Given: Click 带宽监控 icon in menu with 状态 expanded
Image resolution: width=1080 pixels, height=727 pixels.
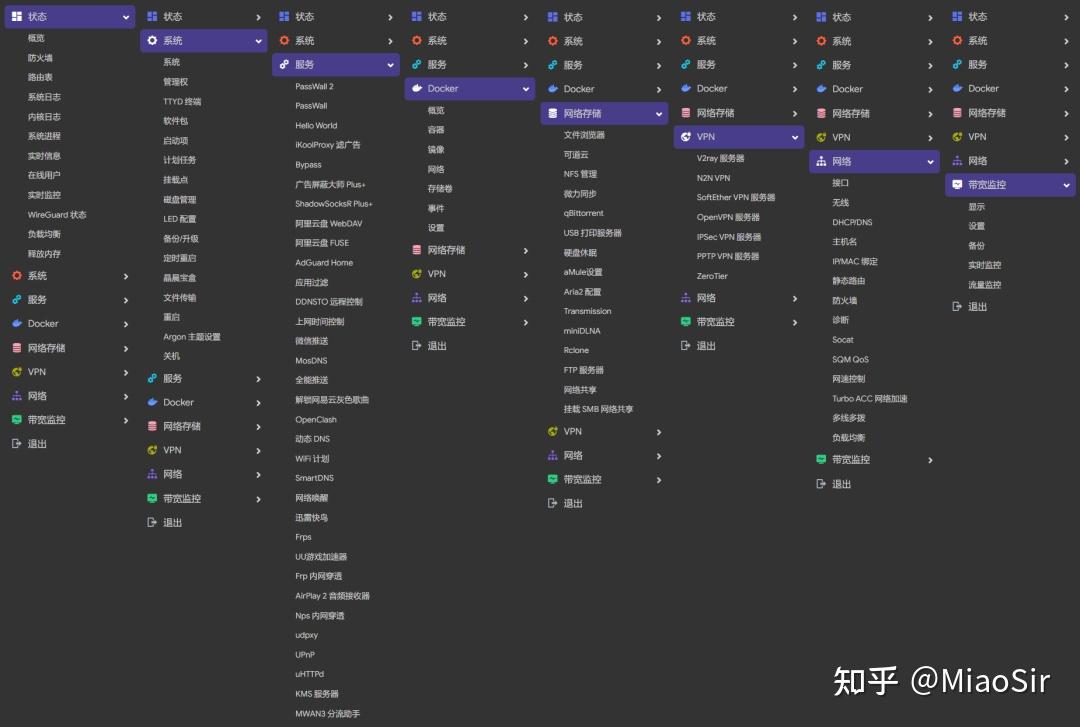Looking at the screenshot, I should 17,420.
